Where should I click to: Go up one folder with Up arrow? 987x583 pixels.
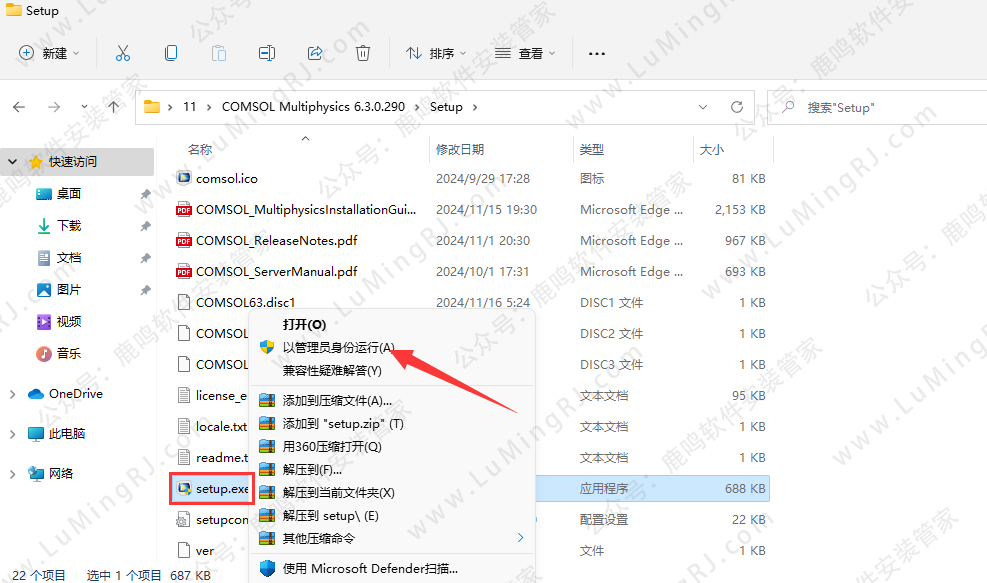click(114, 107)
